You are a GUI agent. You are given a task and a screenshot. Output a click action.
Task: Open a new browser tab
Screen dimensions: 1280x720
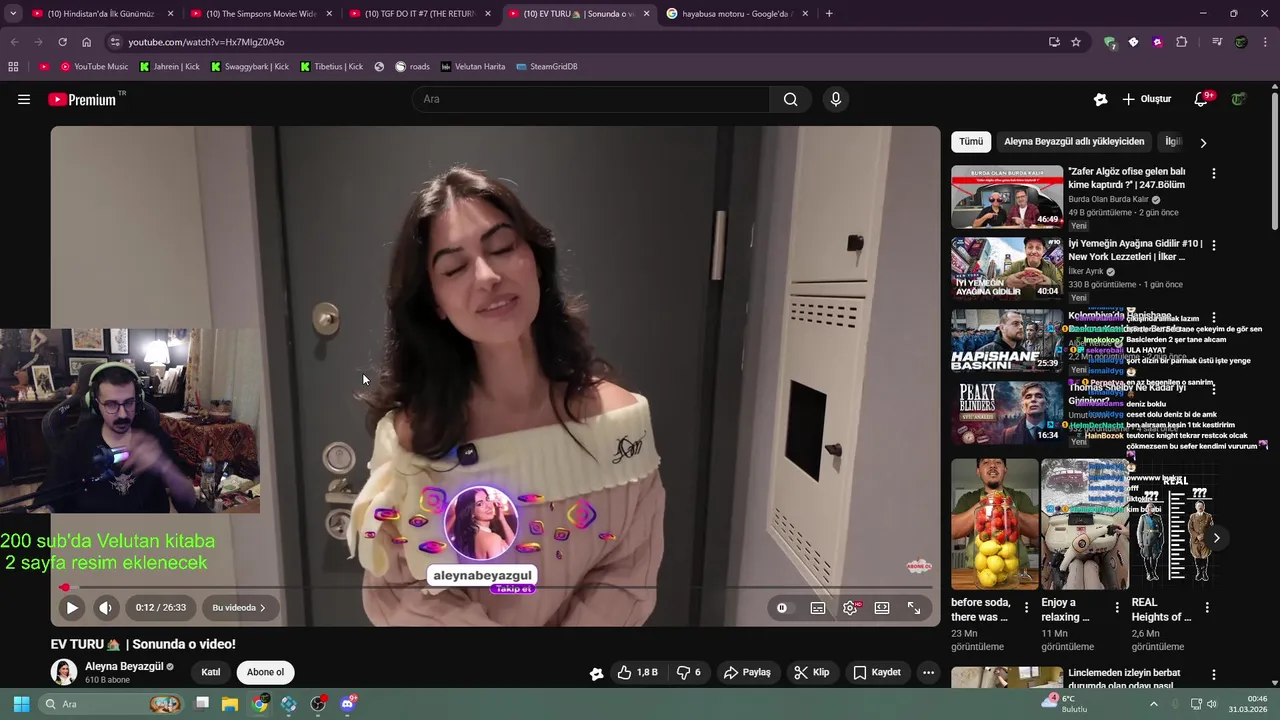click(829, 14)
